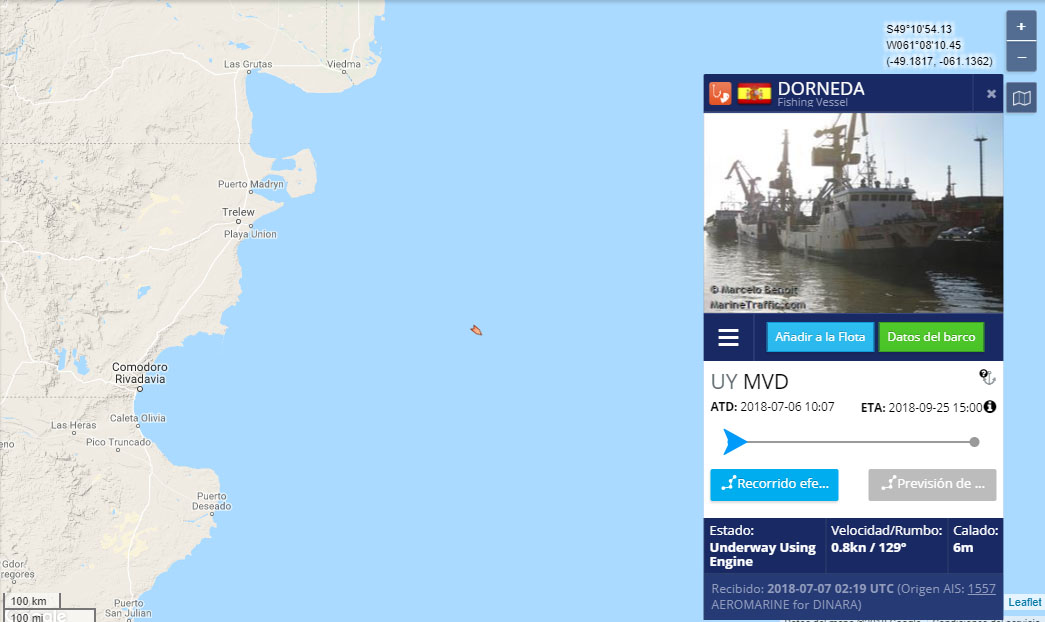Click the UY MVD port name

tap(750, 382)
